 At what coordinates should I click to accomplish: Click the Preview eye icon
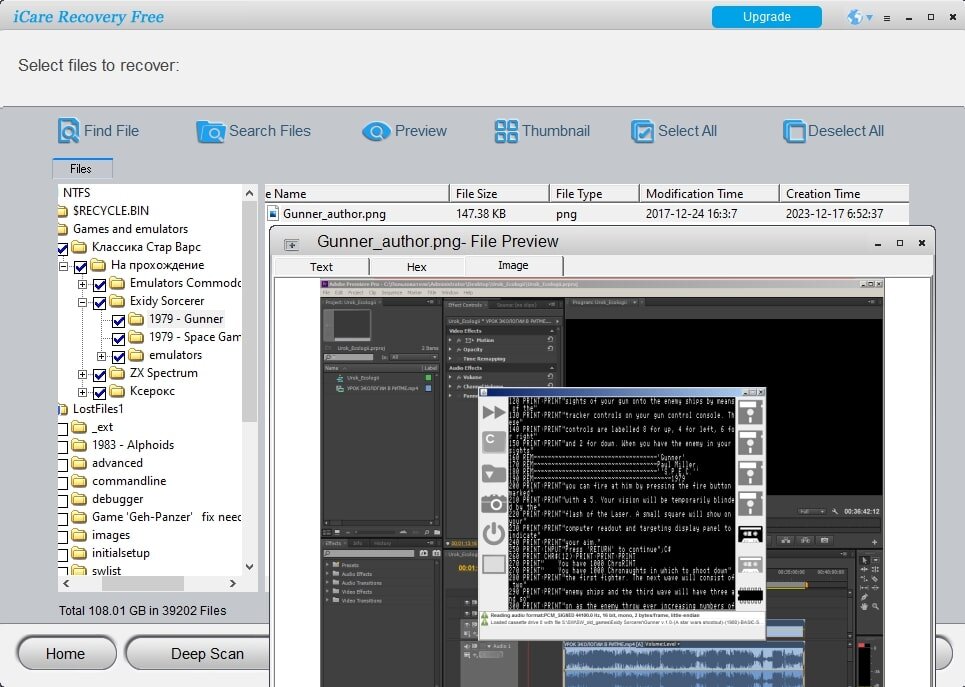point(376,131)
